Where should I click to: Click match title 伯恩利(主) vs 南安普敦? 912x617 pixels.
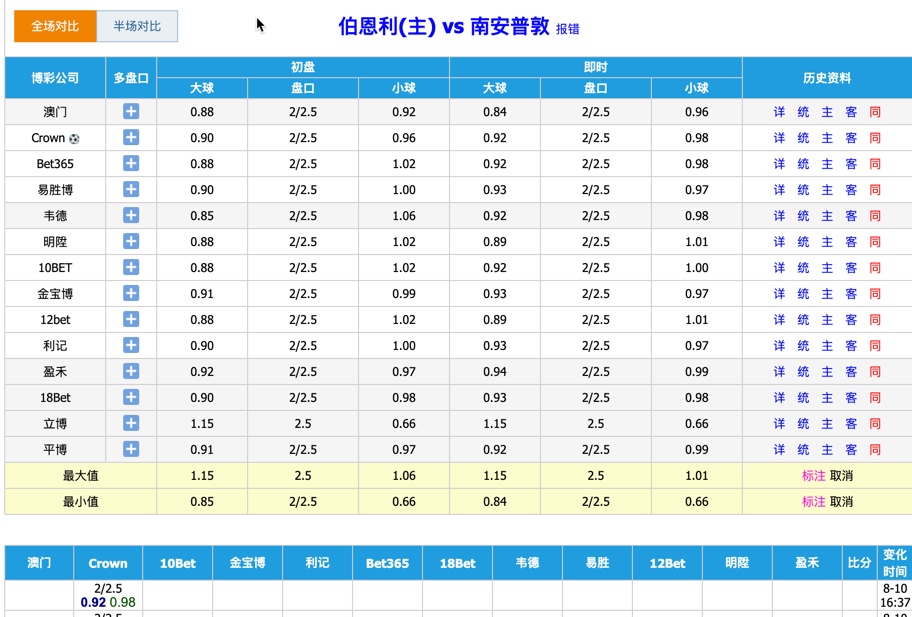click(444, 27)
